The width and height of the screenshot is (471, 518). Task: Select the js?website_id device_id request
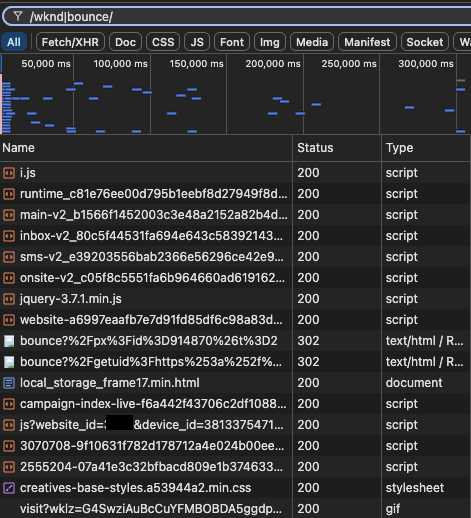235,425
